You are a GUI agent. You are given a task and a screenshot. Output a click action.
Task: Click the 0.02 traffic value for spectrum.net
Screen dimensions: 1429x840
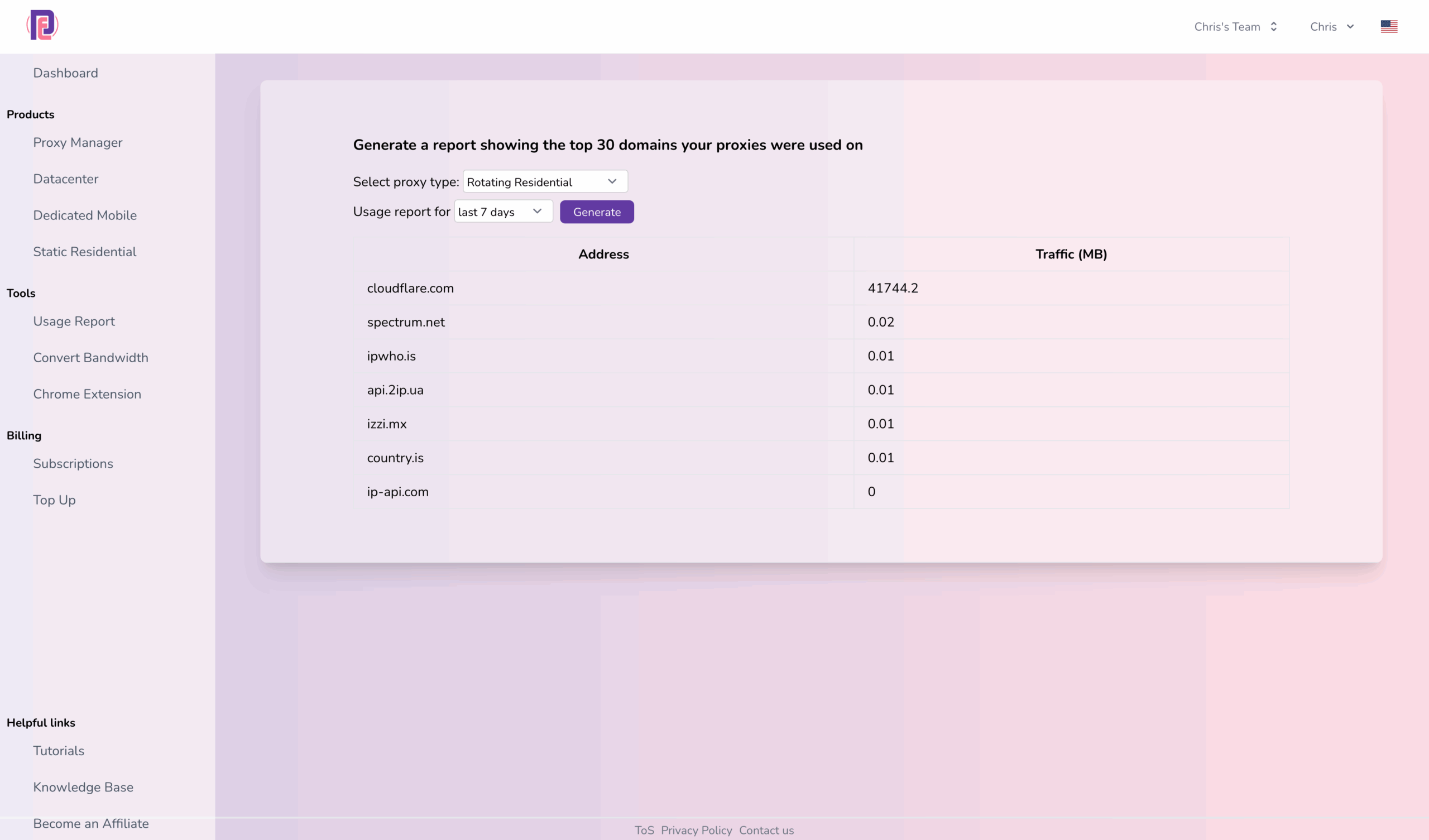coord(881,322)
